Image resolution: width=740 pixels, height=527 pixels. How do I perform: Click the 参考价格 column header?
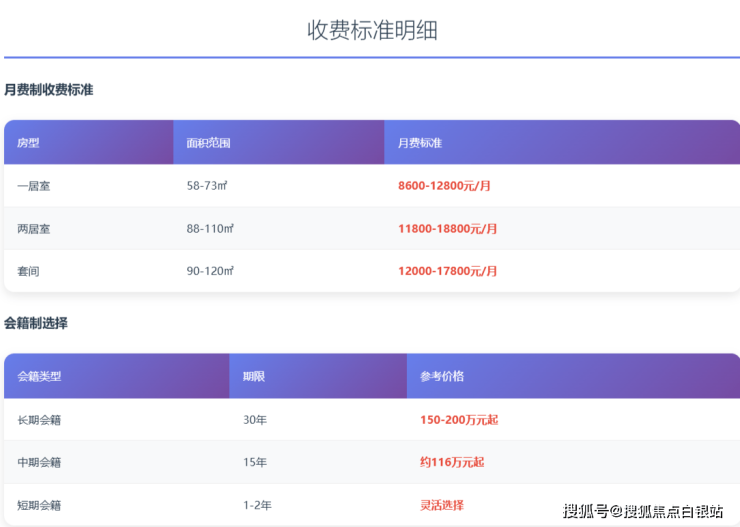point(442,377)
